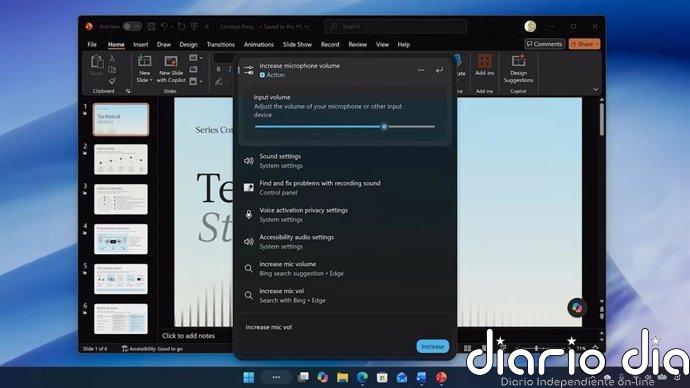The image size is (690, 388).
Task: Switch to the Design tab
Action: [x=188, y=44]
